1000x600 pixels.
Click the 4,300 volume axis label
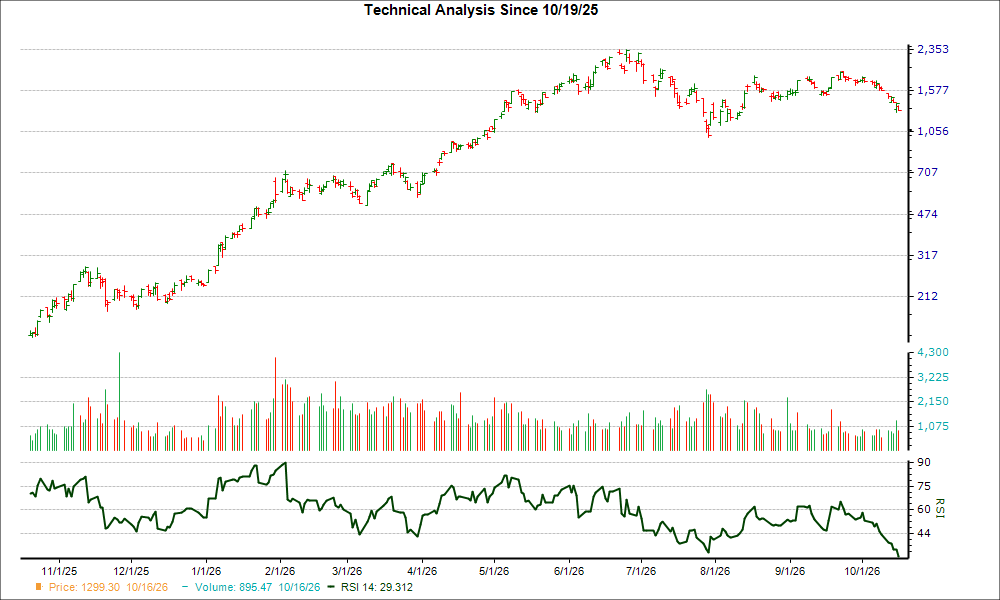pyautogui.click(x=933, y=352)
